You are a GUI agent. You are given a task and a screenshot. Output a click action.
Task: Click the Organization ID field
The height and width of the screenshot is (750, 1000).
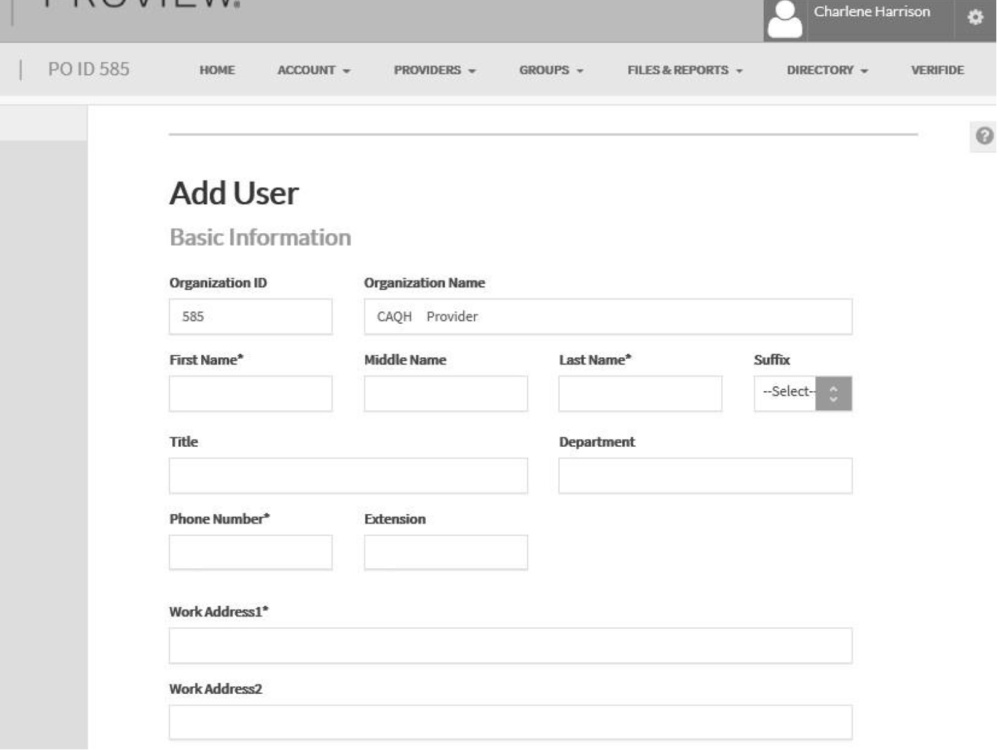tap(251, 316)
